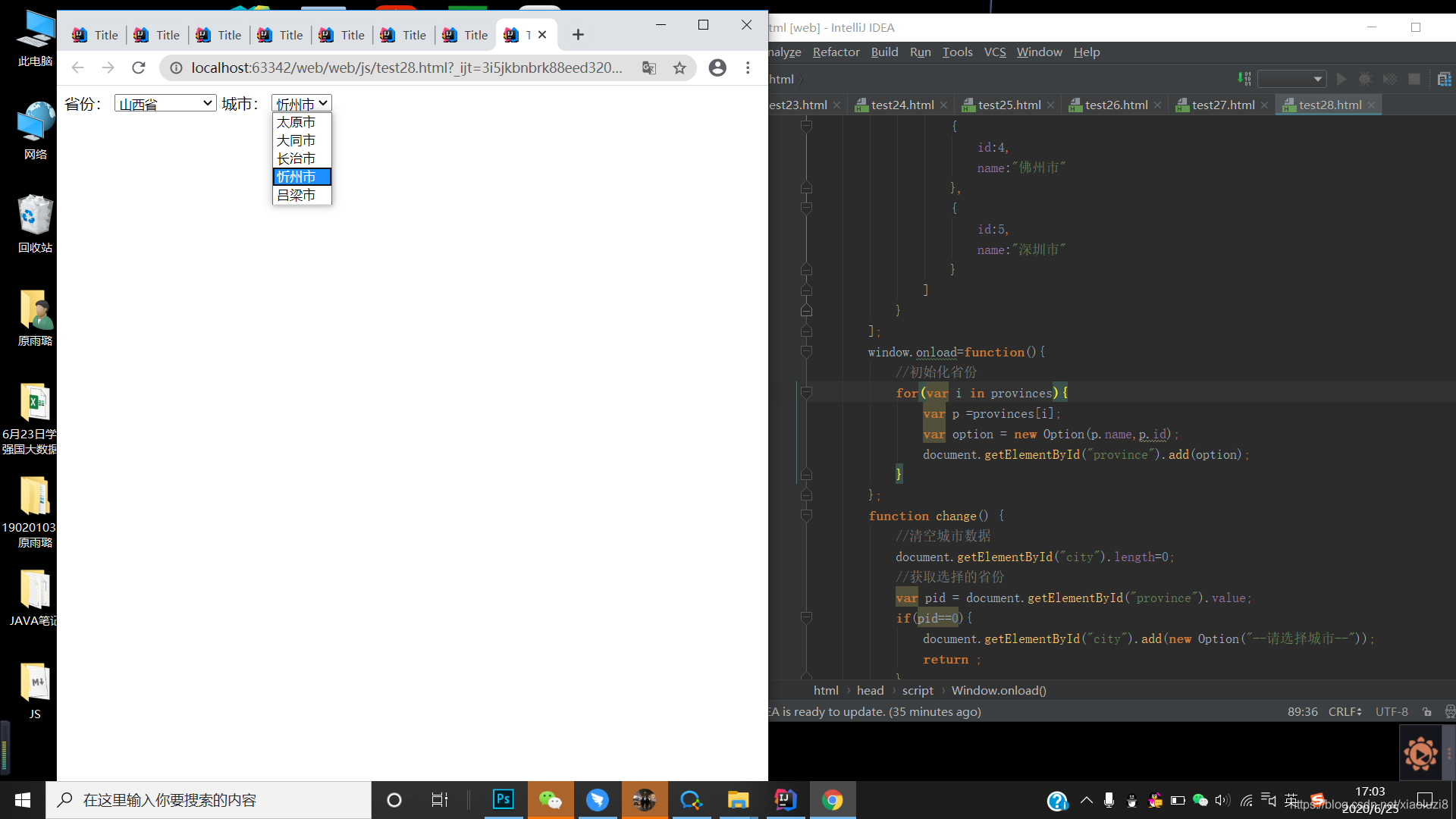Toggle the Window.onload breadcrumb in status bar

click(x=998, y=690)
